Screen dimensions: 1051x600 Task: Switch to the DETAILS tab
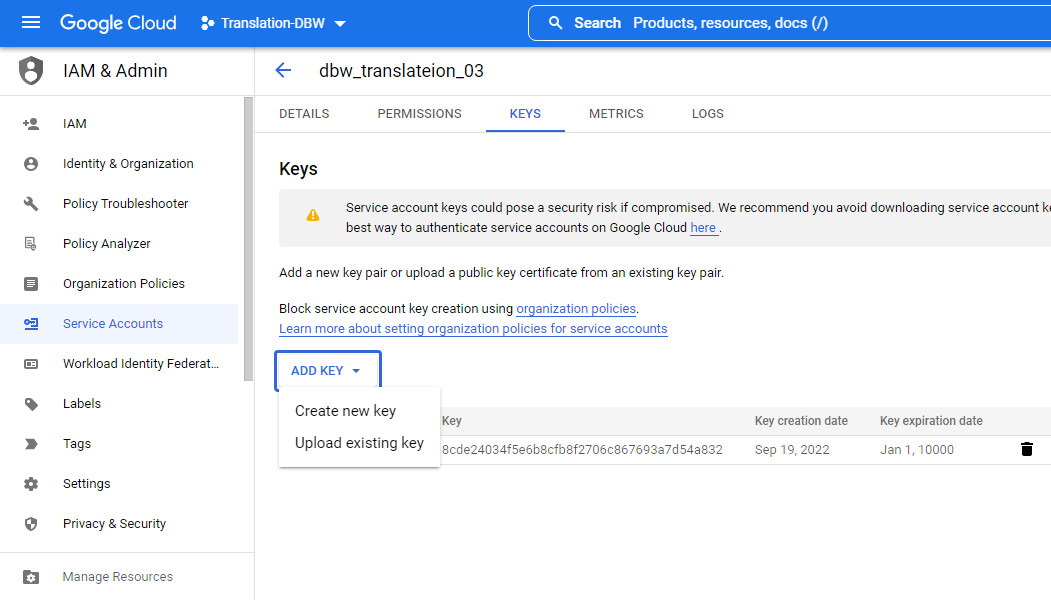click(304, 114)
